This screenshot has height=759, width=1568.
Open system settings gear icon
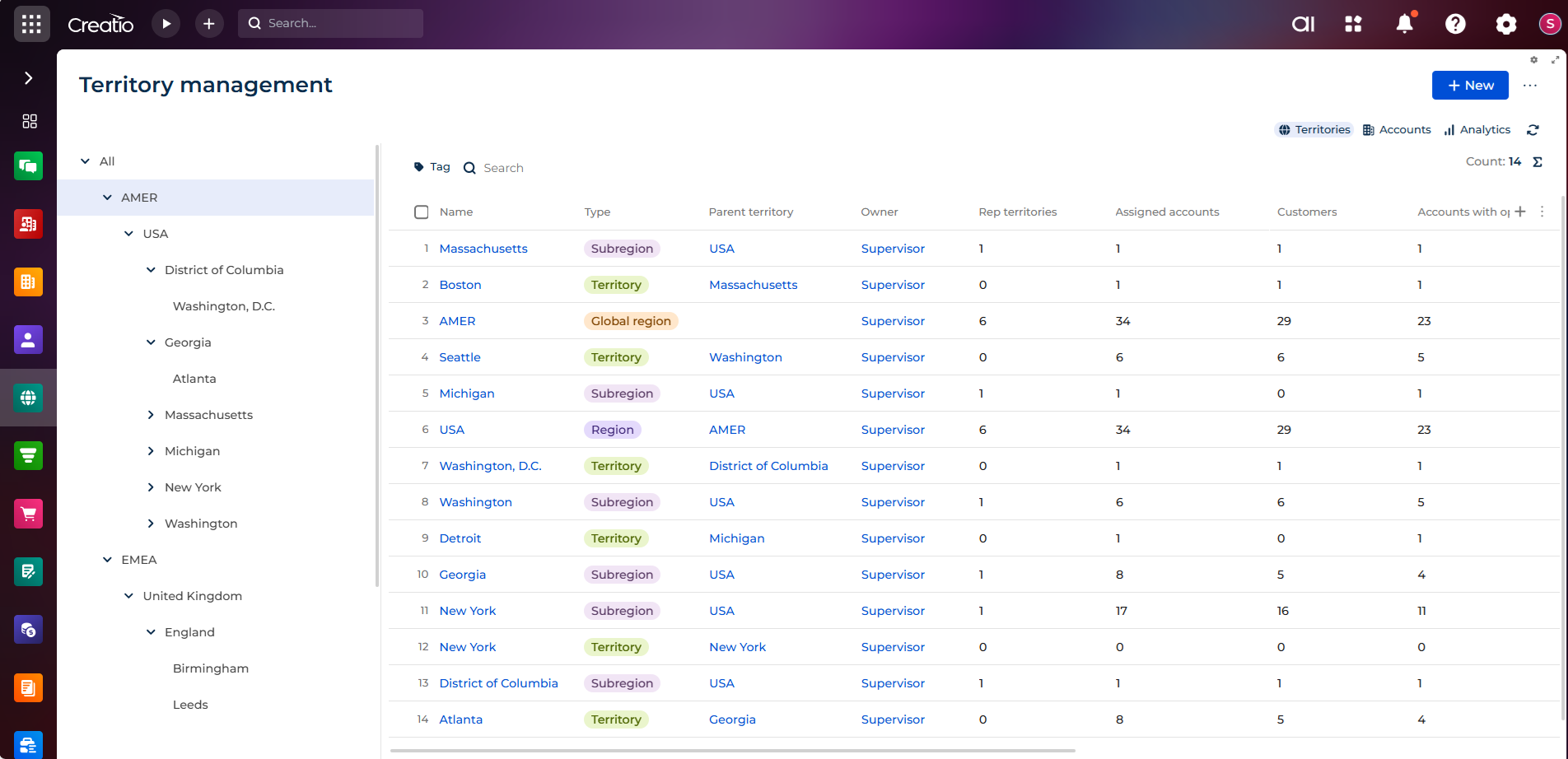tap(1505, 24)
